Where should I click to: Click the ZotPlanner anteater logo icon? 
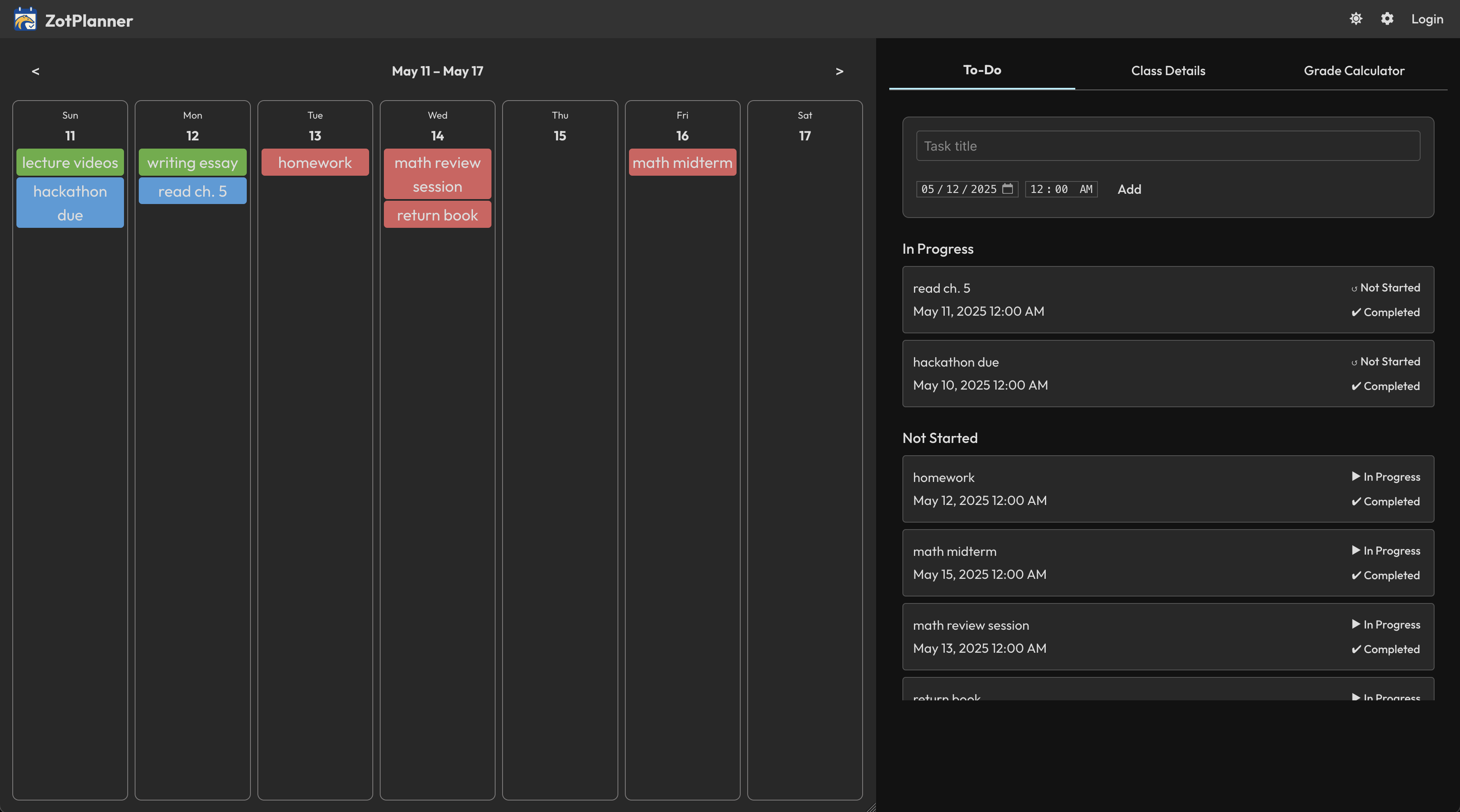25,19
